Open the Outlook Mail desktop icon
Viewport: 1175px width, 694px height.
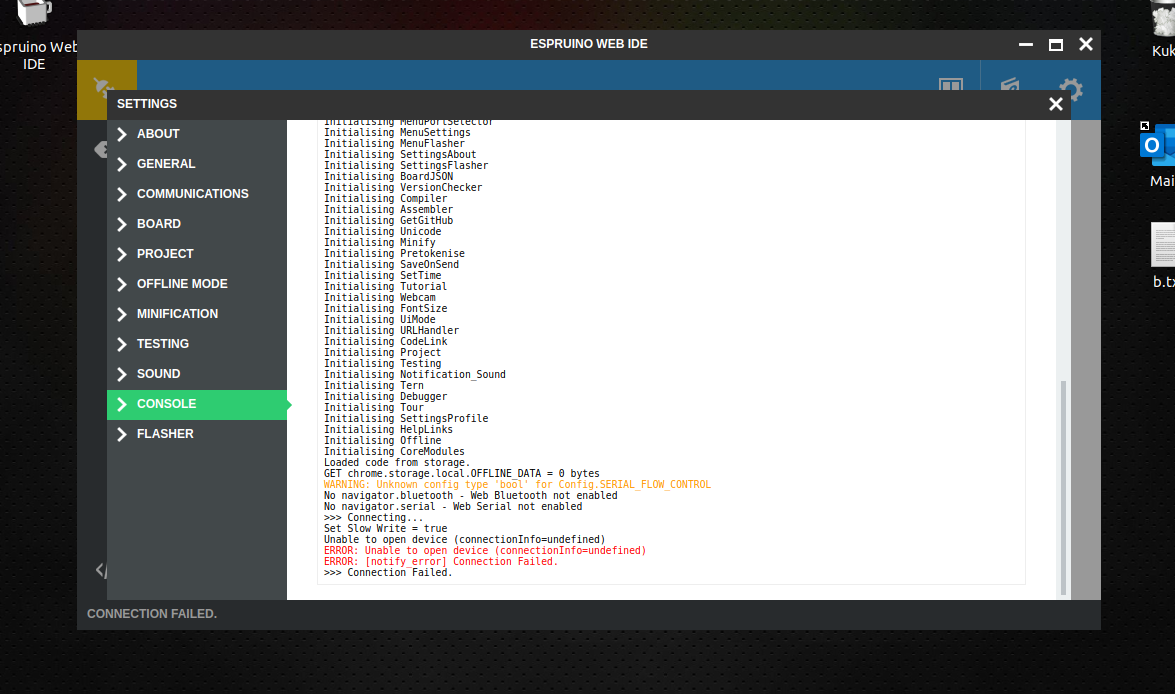1157,155
